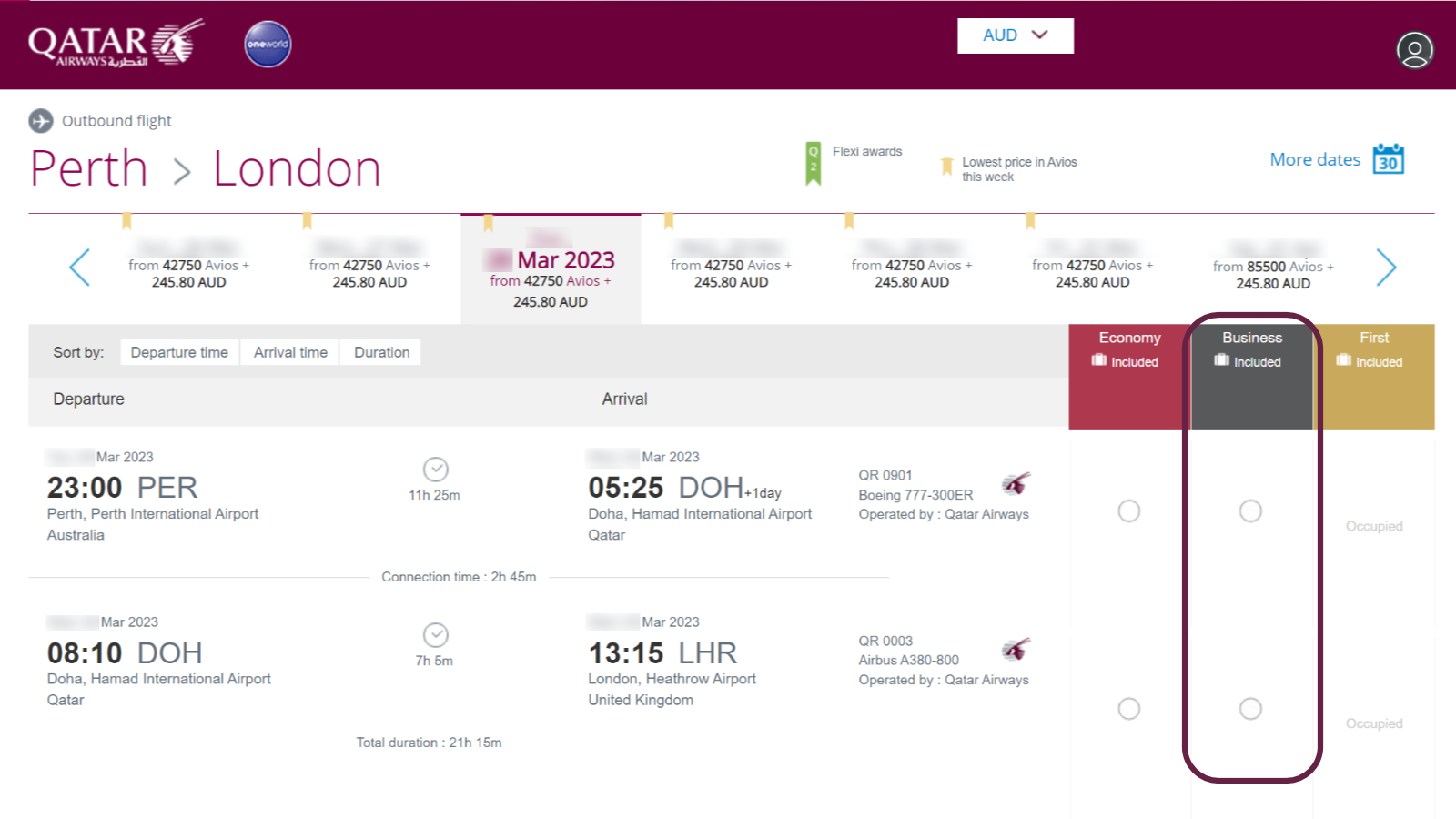Show earlier dates with left arrow
The width and height of the screenshot is (1456, 819).
pyautogui.click(x=80, y=267)
